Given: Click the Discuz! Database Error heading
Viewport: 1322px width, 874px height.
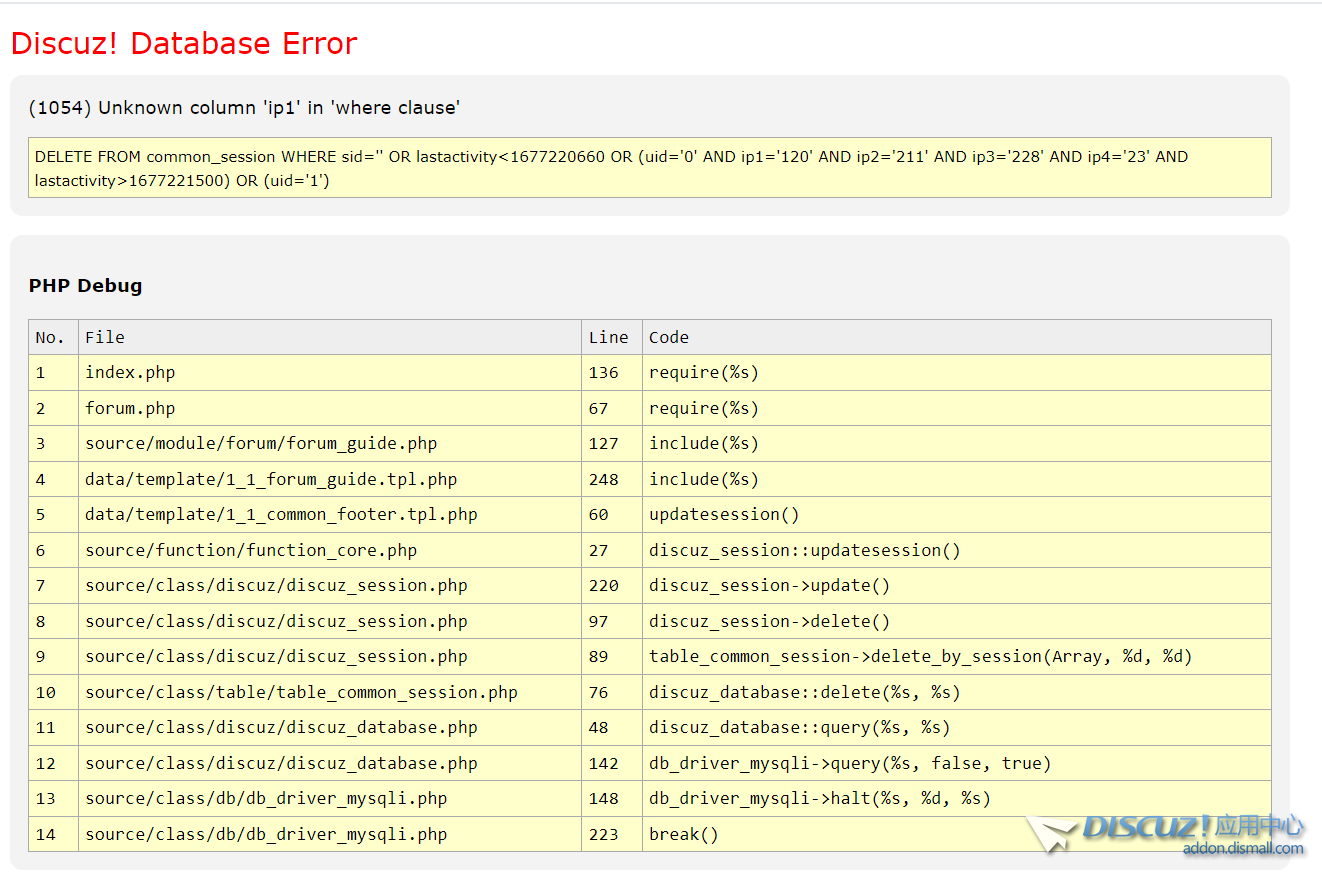Looking at the screenshot, I should [x=184, y=44].
